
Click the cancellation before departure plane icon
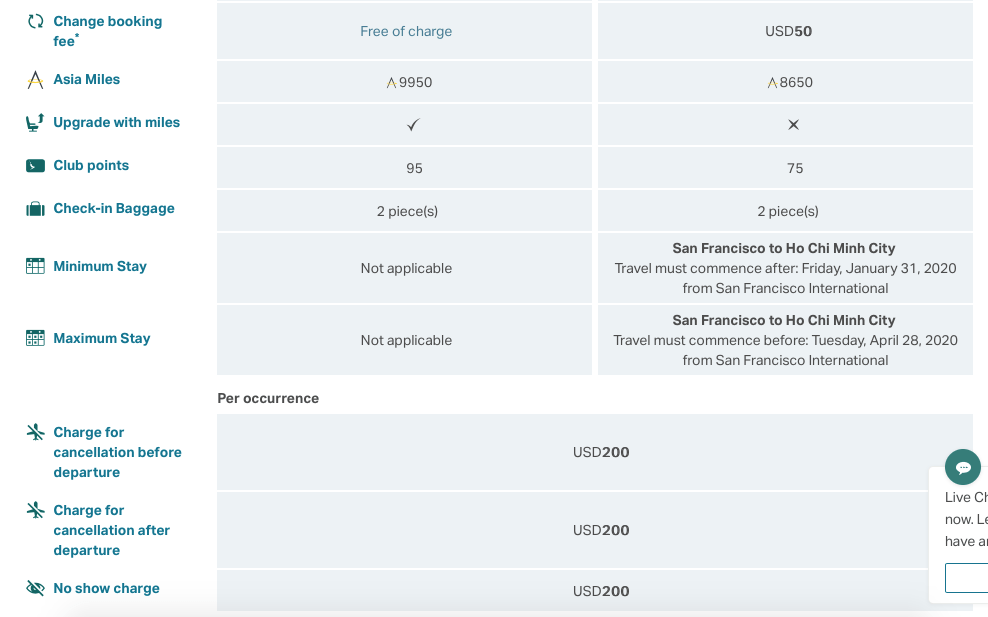coord(36,432)
